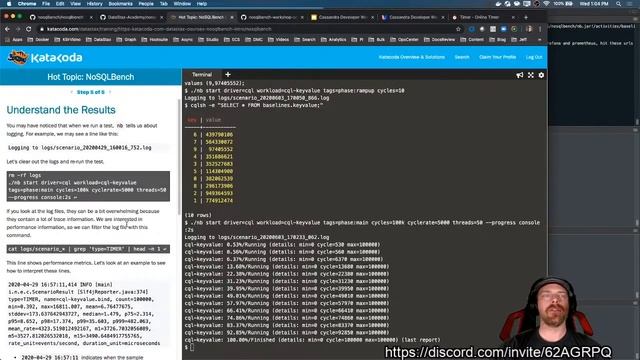
Task: Open the Search link in Katacoda header
Action: point(462,57)
